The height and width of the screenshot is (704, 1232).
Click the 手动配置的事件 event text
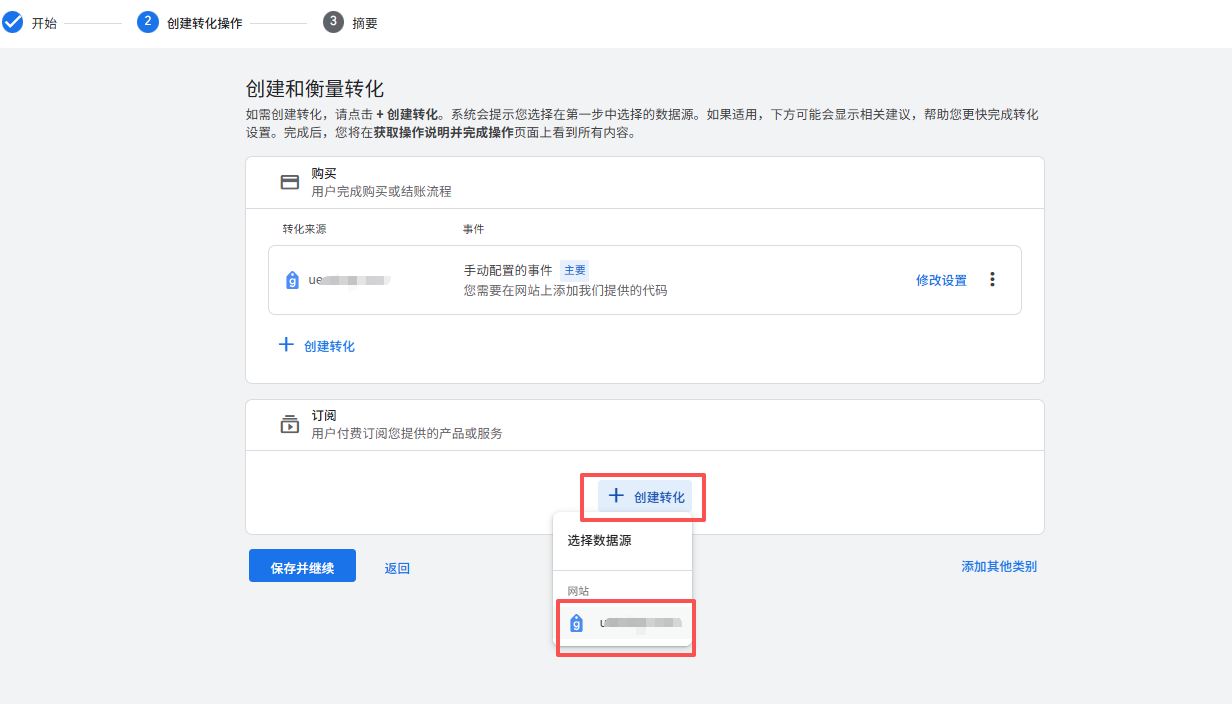[x=508, y=270]
